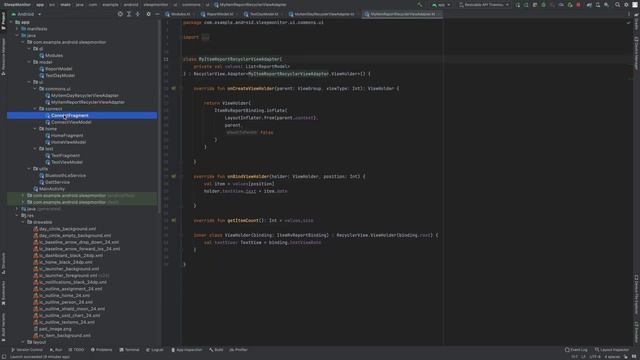Image resolution: width=640 pixels, height=360 pixels.
Task: Toggle the Structure tool window button
Action: click(x=3, y=263)
